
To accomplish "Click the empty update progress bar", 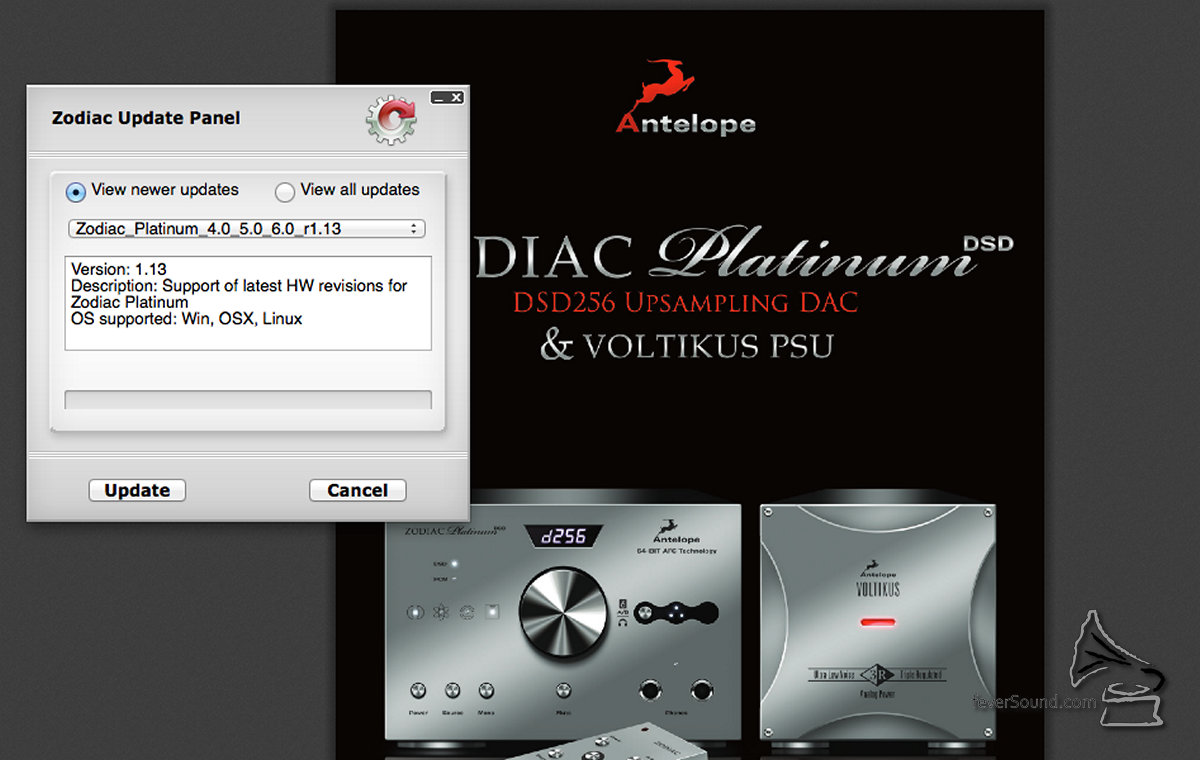I will (248, 399).
